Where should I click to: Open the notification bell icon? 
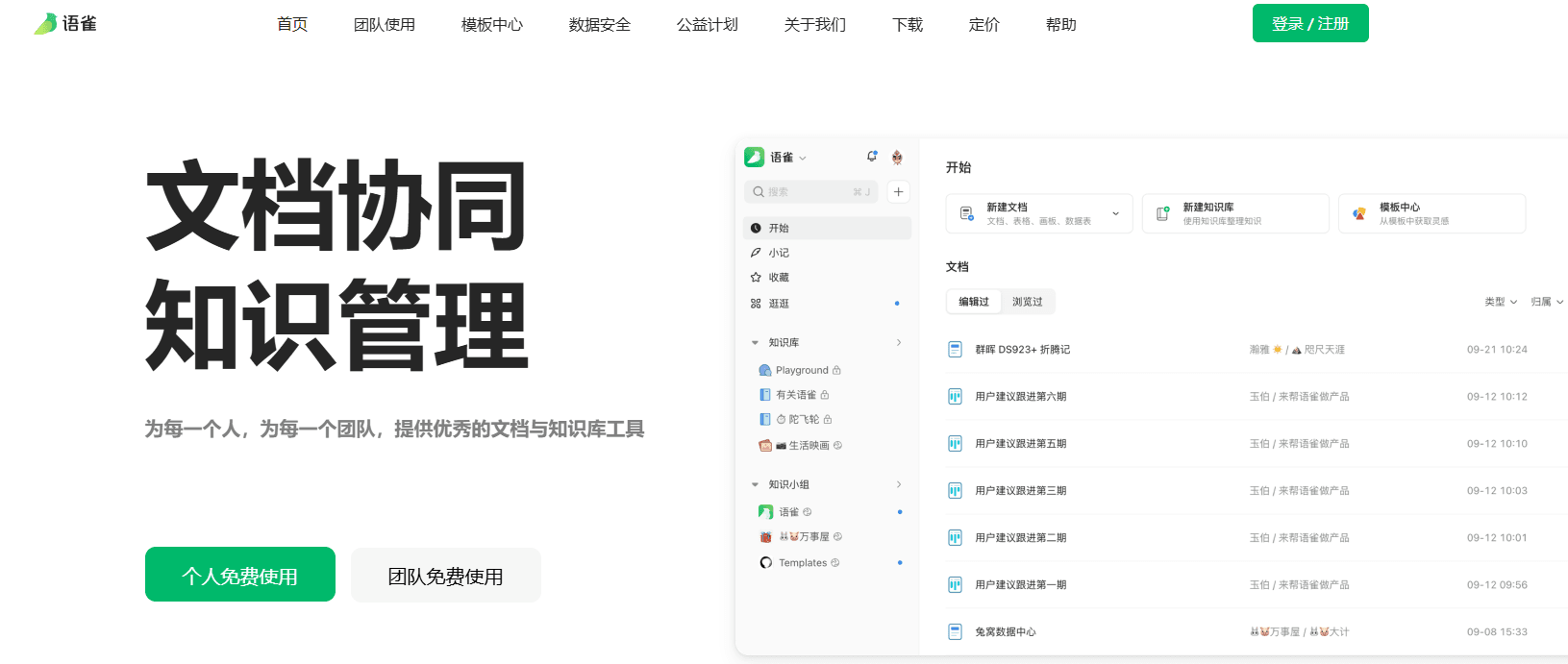(872, 157)
